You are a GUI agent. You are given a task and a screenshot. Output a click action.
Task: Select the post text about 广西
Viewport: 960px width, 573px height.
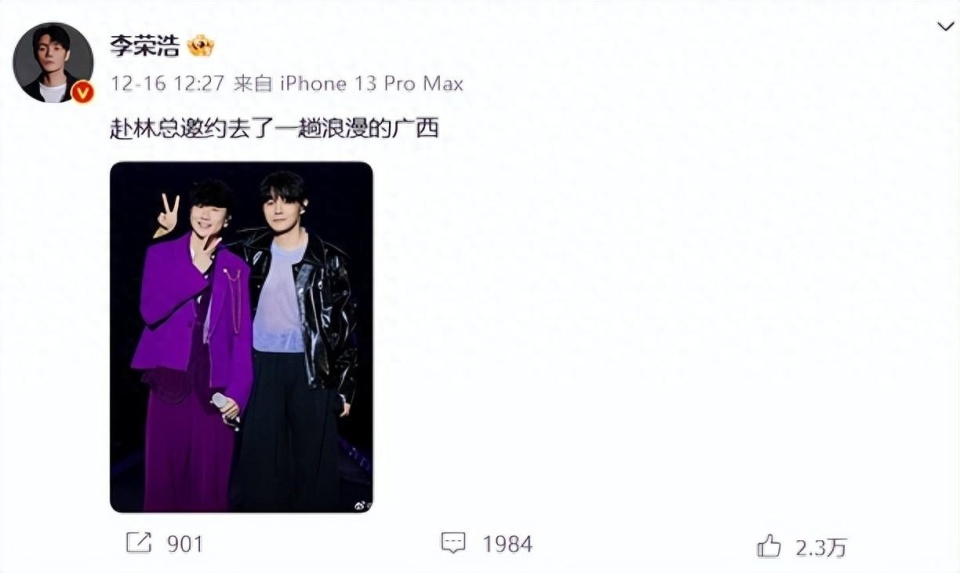(274, 128)
